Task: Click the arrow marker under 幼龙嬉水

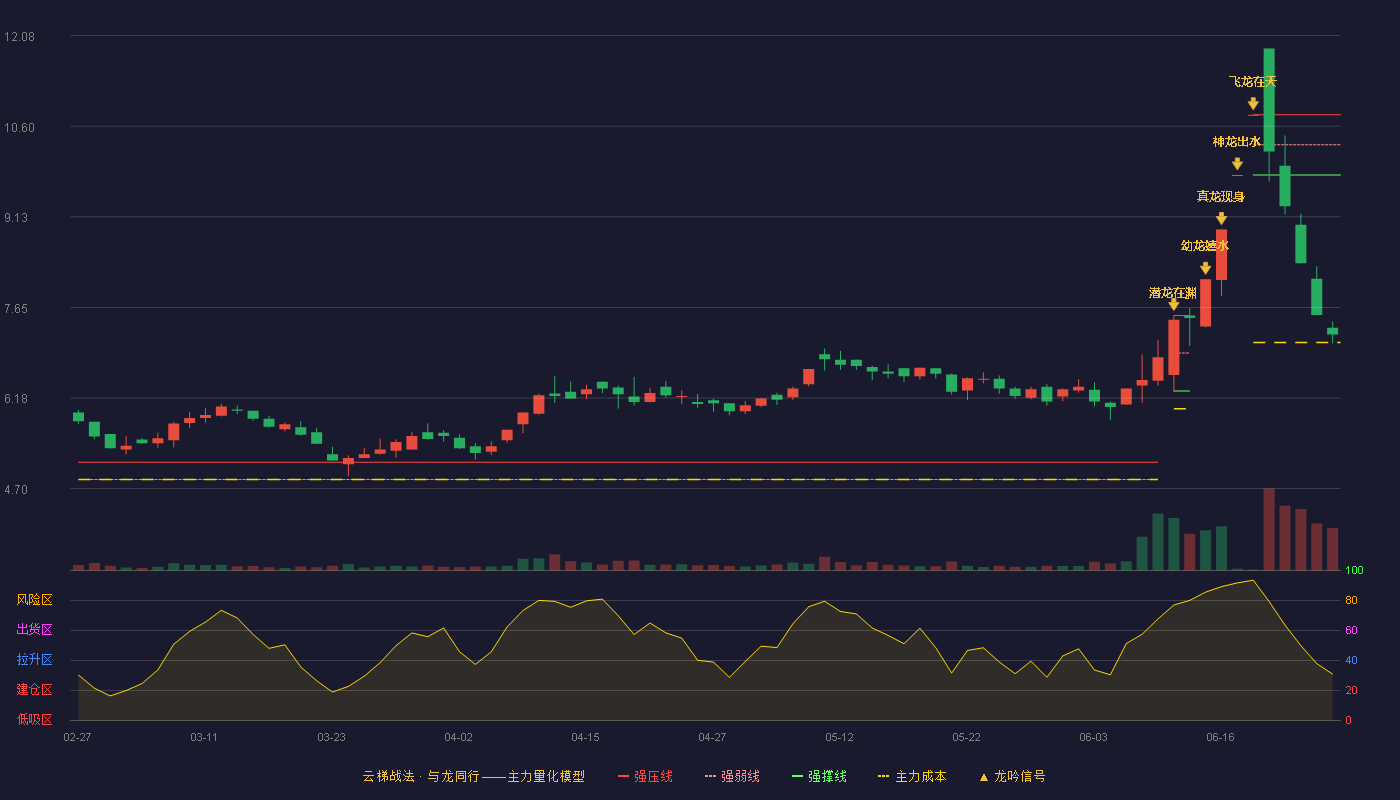Action: click(1205, 268)
